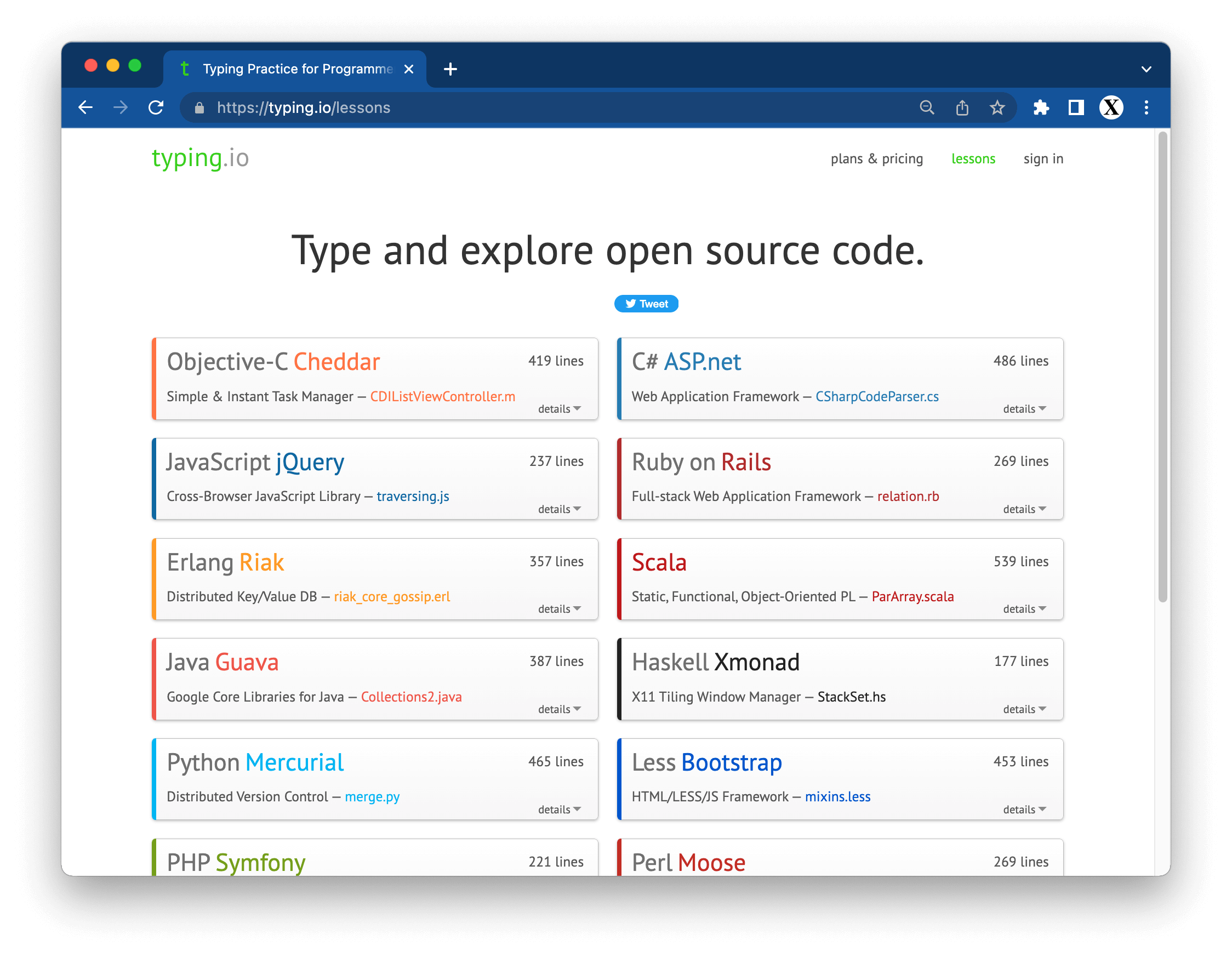Open a new tab with plus button
1232x957 pixels.
(x=450, y=69)
